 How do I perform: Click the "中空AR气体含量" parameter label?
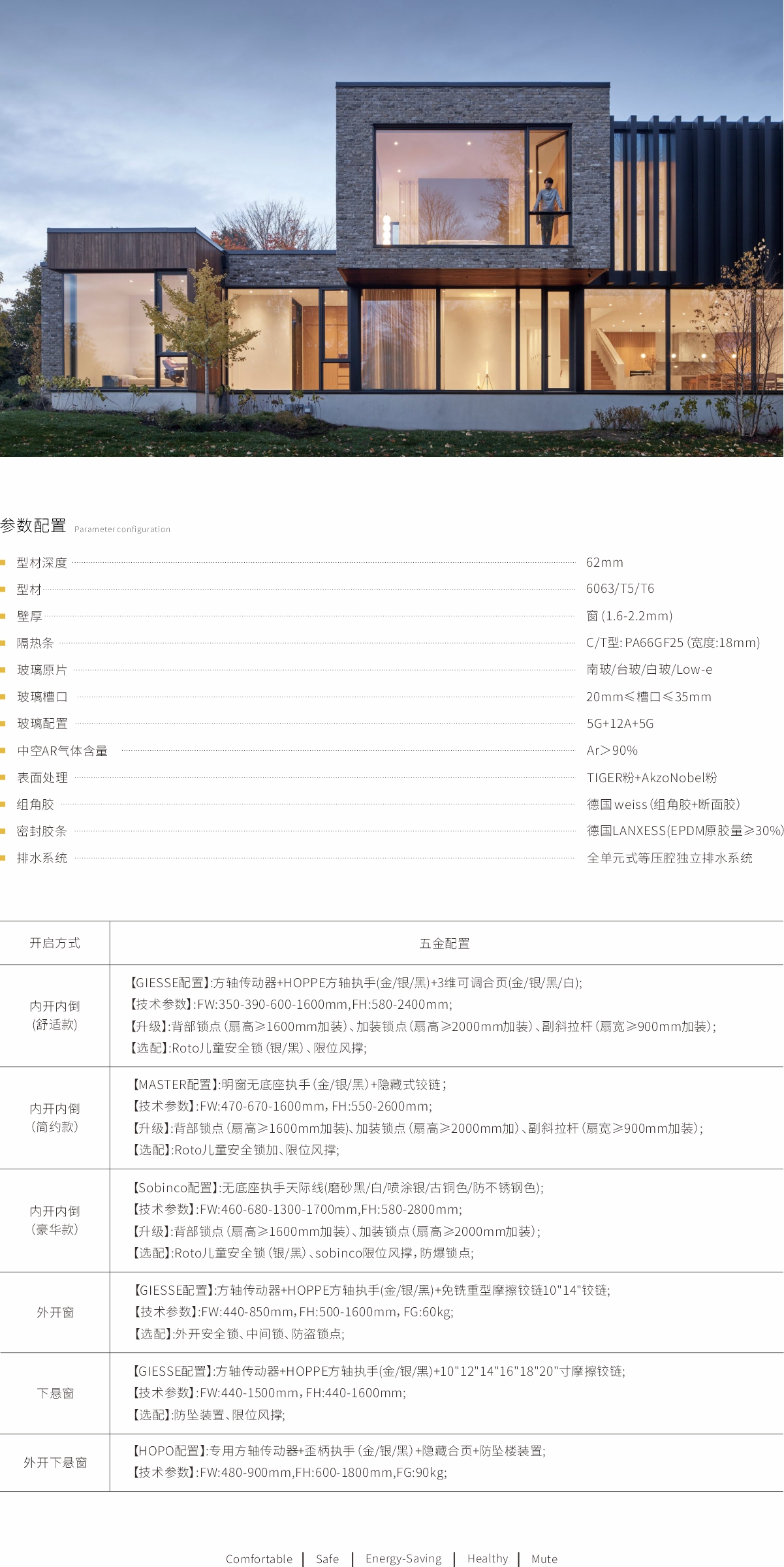pyautogui.click(x=63, y=751)
